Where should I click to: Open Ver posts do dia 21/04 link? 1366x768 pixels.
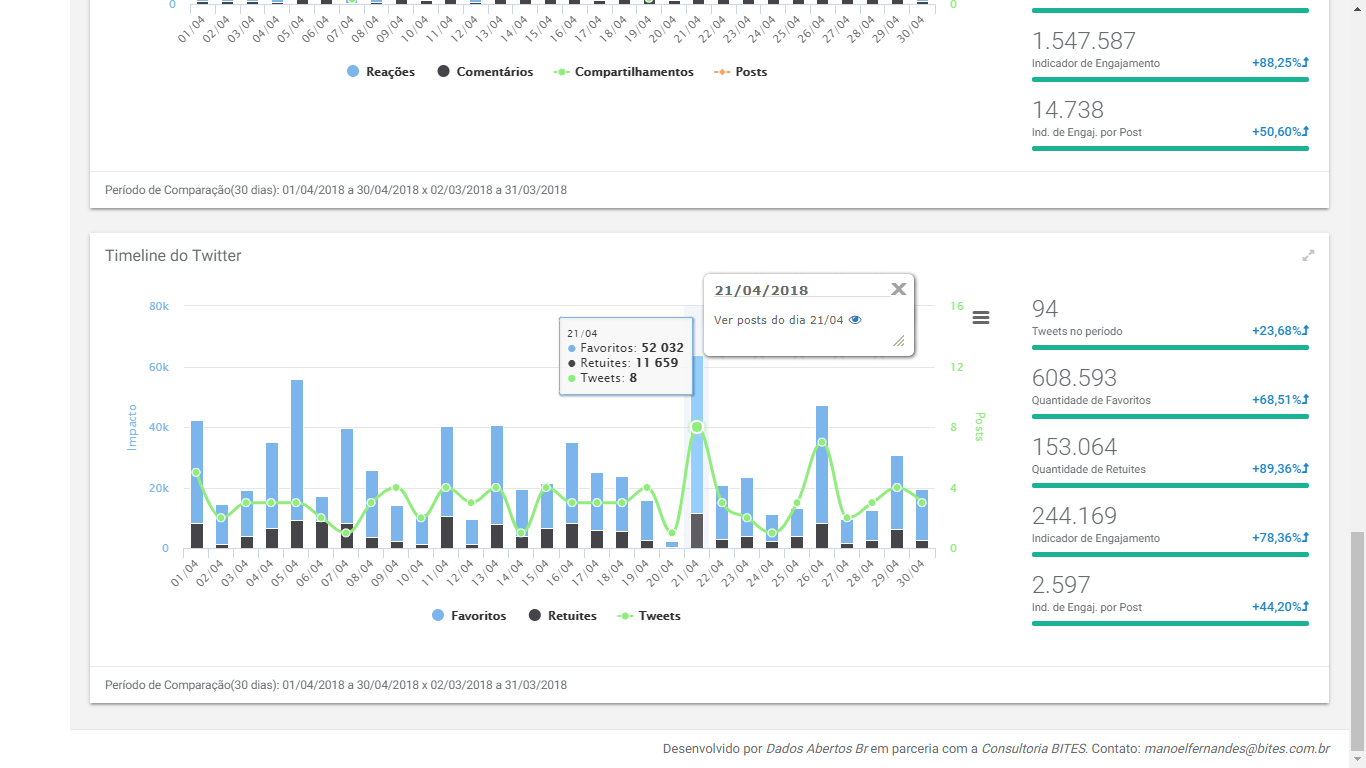click(x=779, y=320)
